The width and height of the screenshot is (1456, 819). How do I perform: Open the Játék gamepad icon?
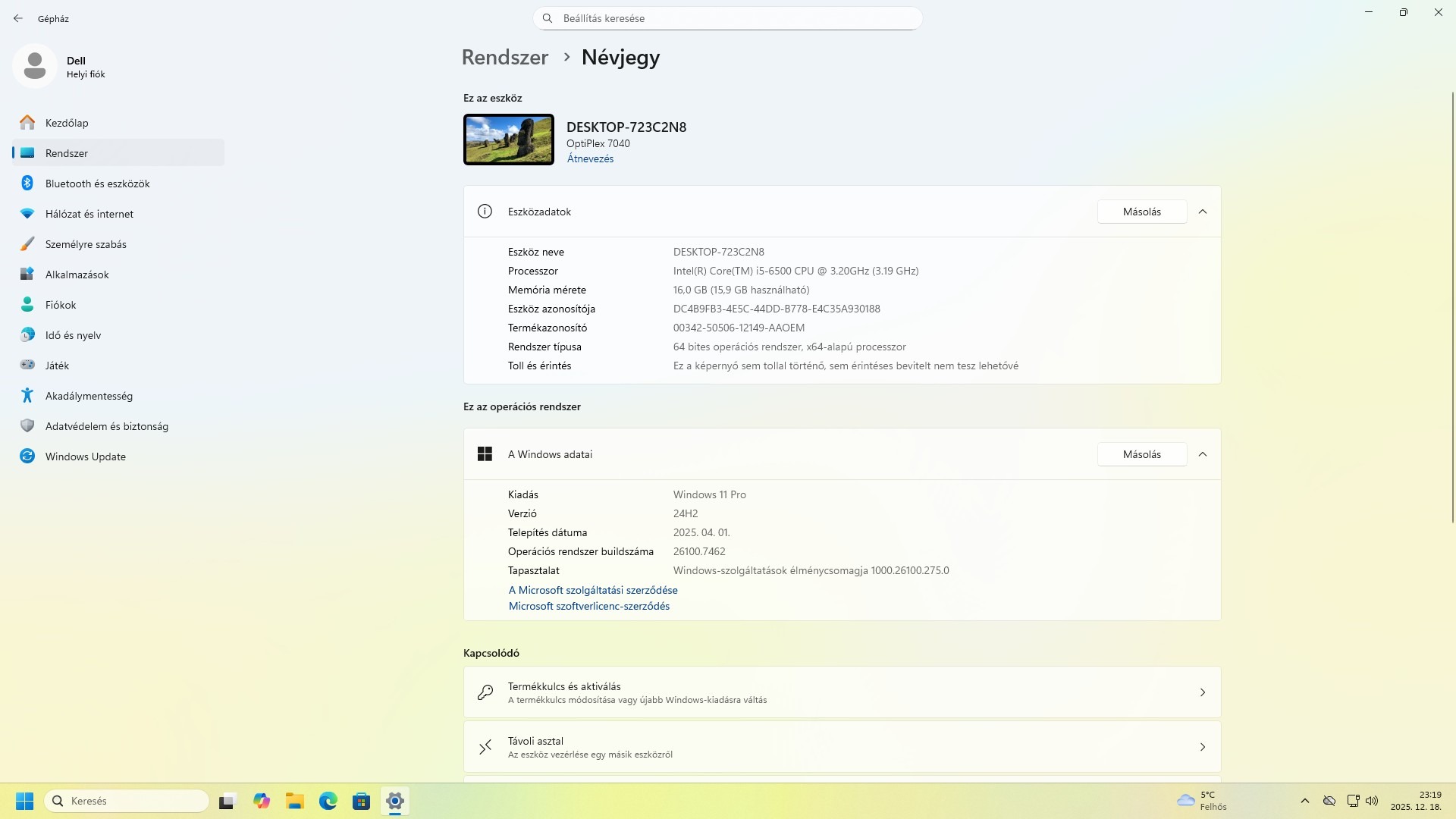[x=27, y=366]
